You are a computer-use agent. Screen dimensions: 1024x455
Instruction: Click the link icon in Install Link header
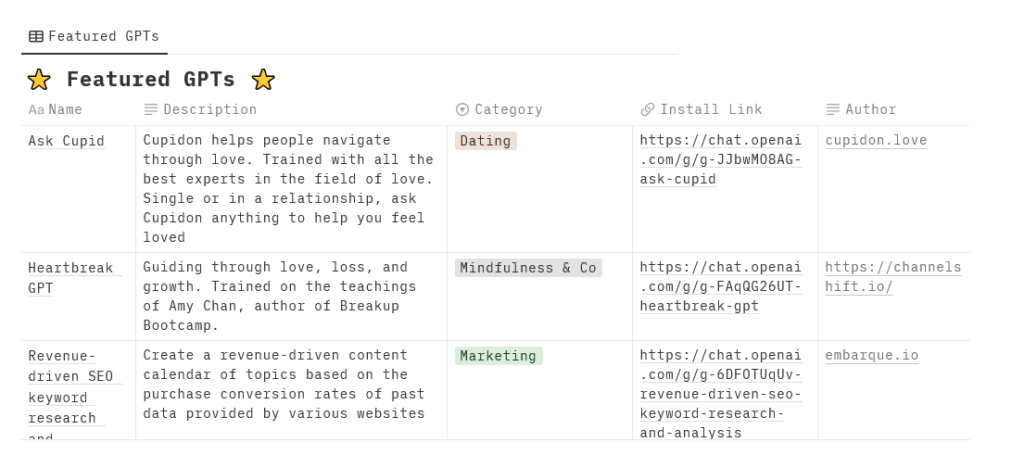coord(648,110)
